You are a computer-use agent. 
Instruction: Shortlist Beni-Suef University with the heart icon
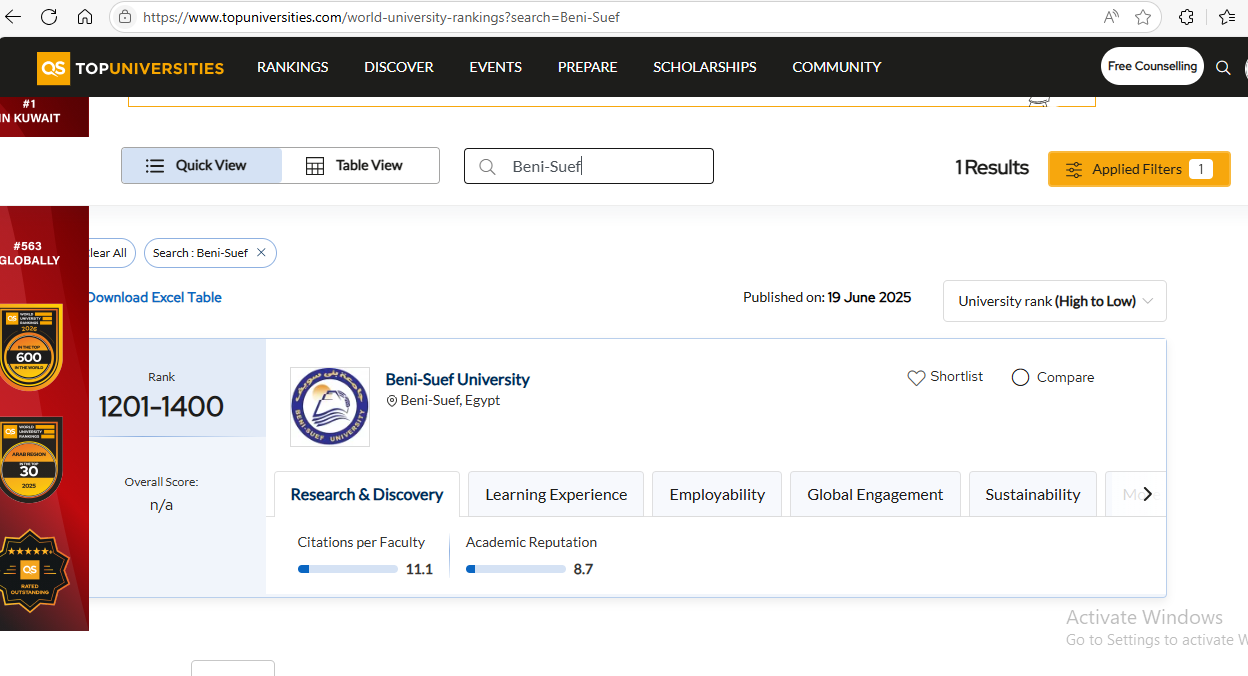tap(916, 378)
